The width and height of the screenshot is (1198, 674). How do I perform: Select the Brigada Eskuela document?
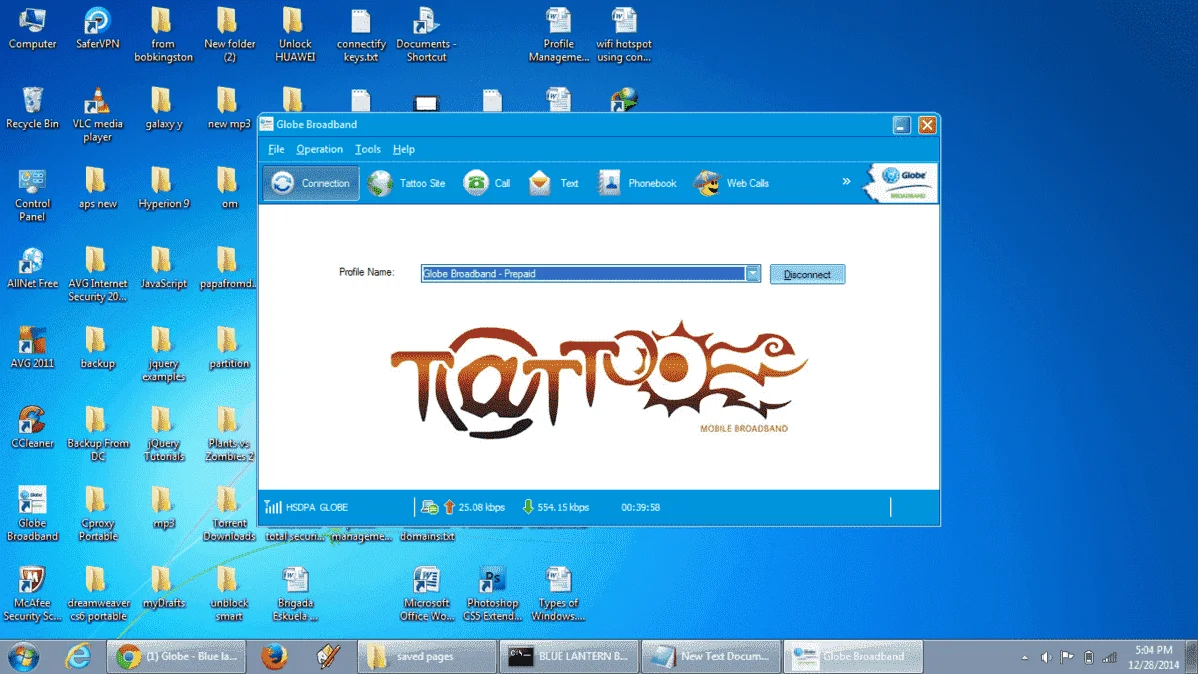(x=295, y=593)
